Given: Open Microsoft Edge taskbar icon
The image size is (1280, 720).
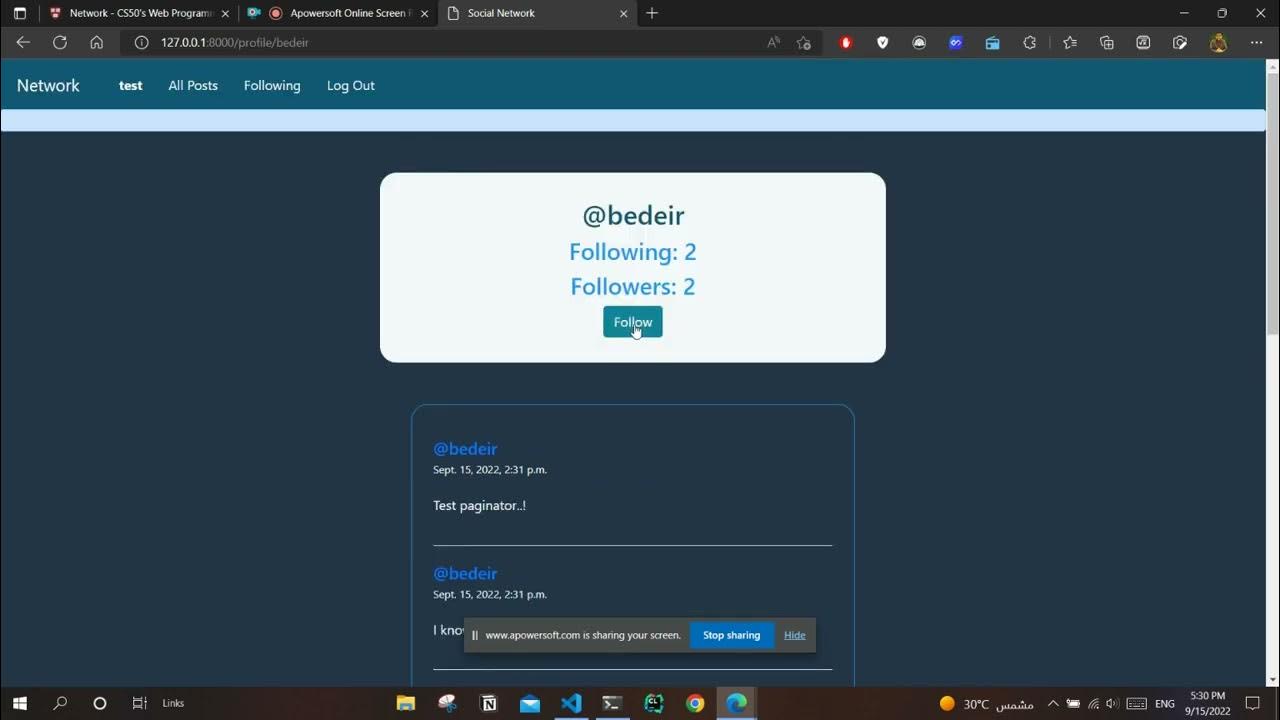Looking at the screenshot, I should (736, 703).
